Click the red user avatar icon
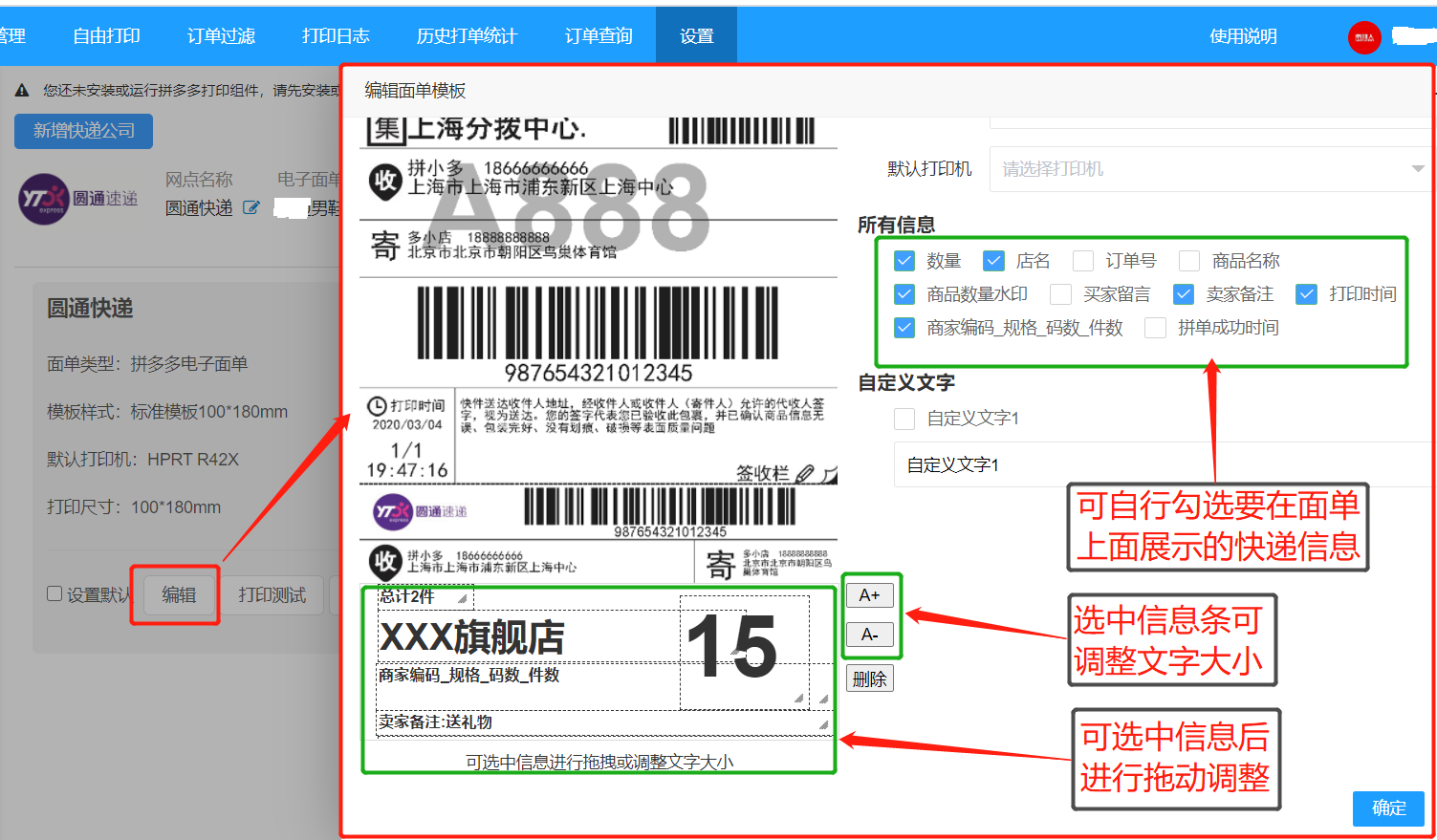This screenshot has height=840, width=1437. 1364,37
